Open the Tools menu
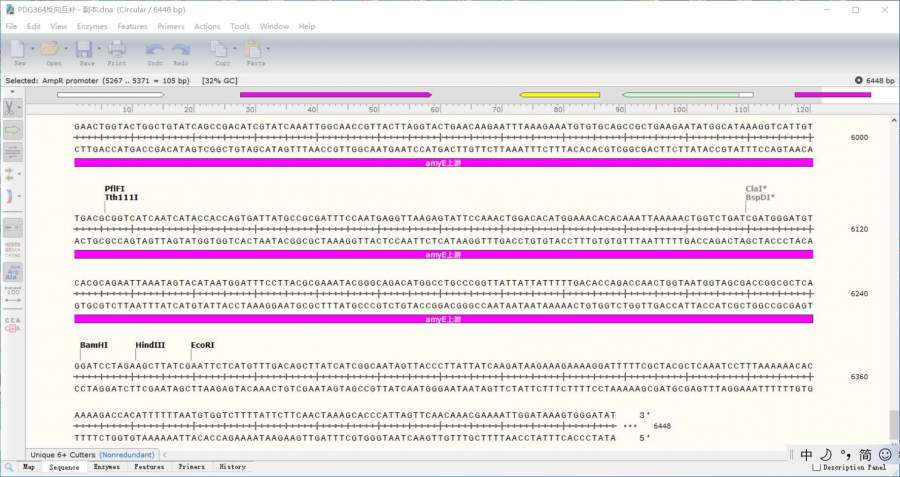 point(240,26)
